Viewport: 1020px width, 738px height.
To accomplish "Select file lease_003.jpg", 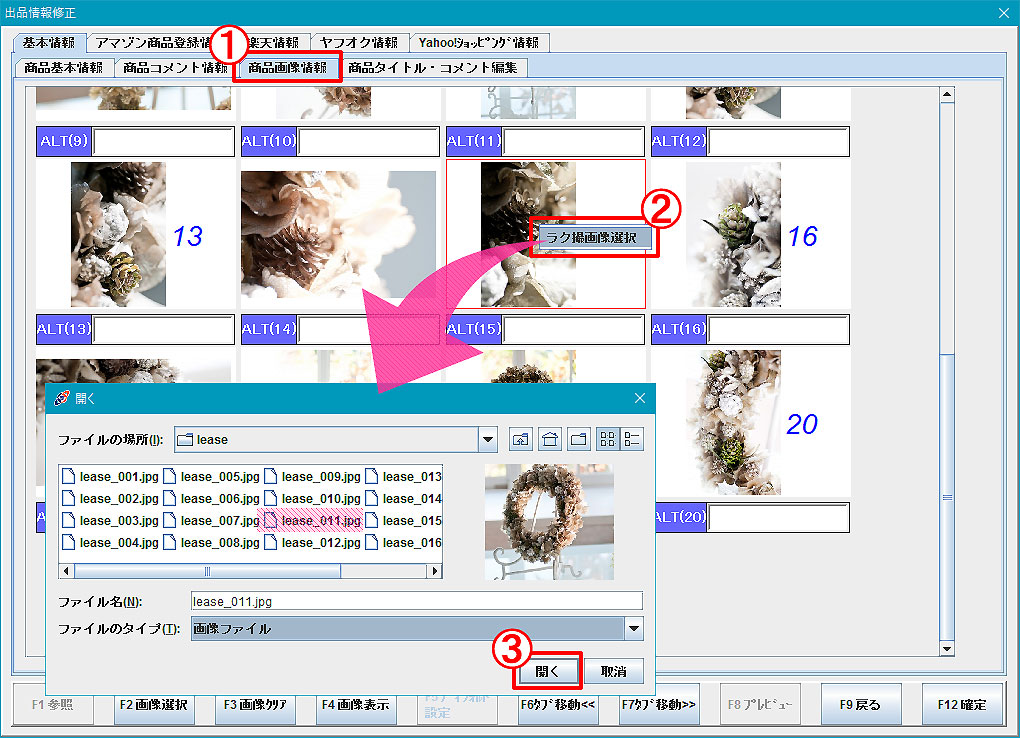I will click(111, 521).
